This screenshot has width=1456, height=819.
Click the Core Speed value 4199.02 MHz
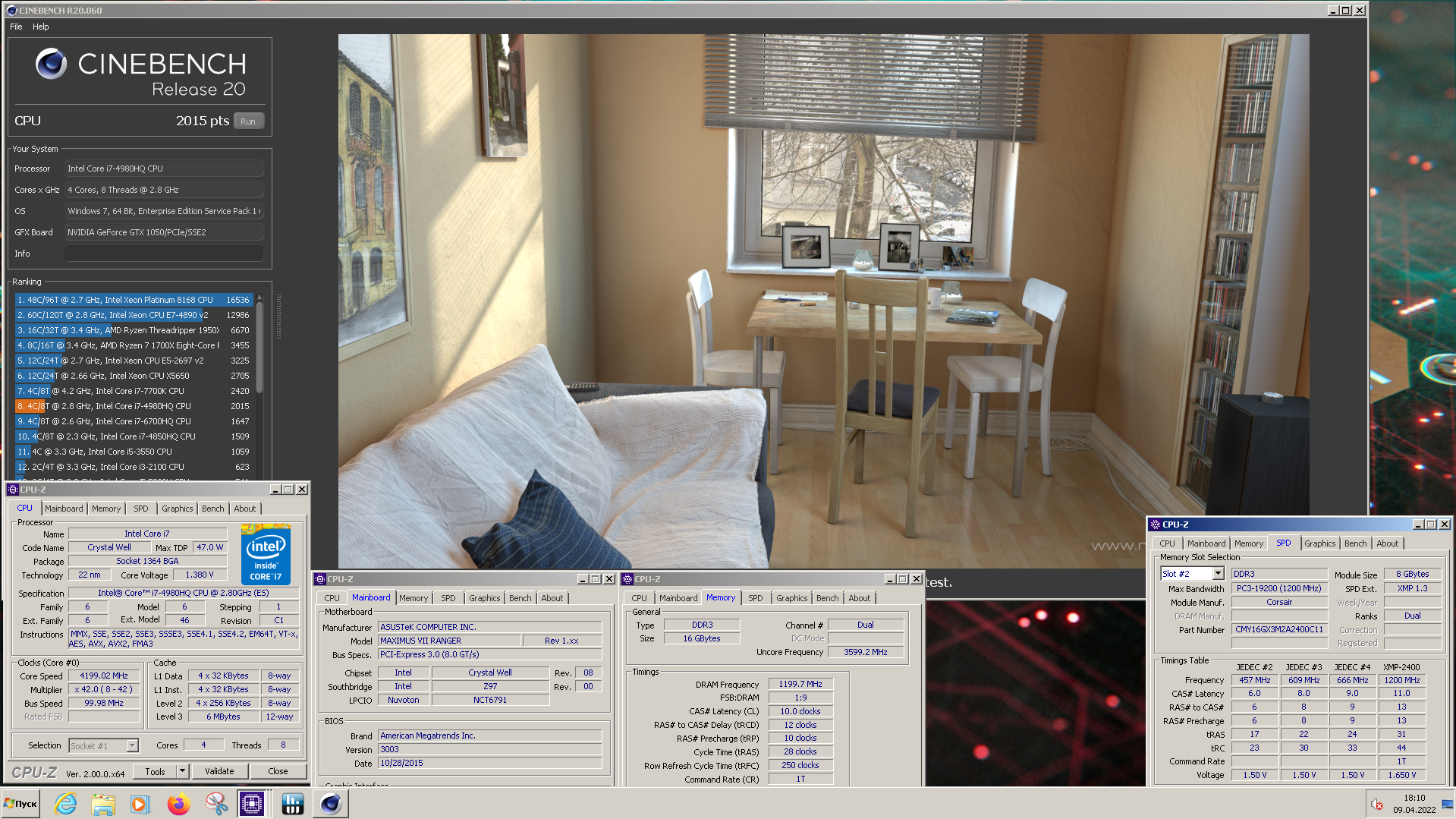tap(104, 676)
